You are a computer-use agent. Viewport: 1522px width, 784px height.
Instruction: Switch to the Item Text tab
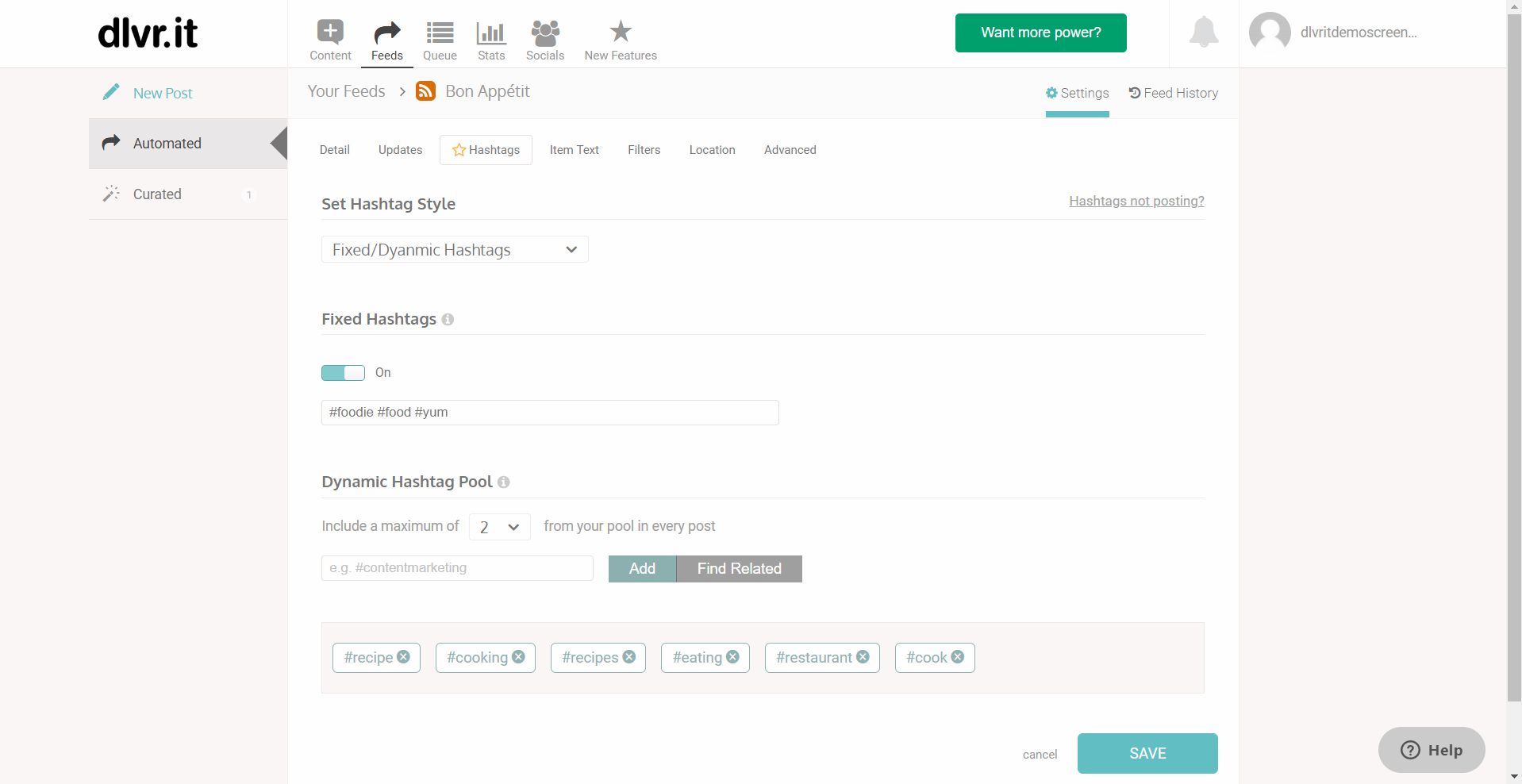[575, 150]
